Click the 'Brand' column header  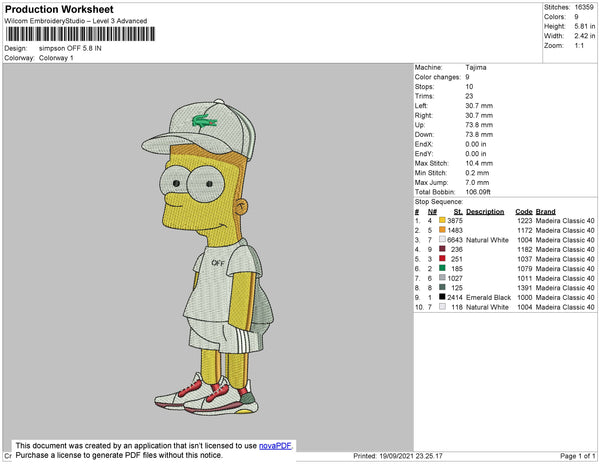pyautogui.click(x=545, y=212)
